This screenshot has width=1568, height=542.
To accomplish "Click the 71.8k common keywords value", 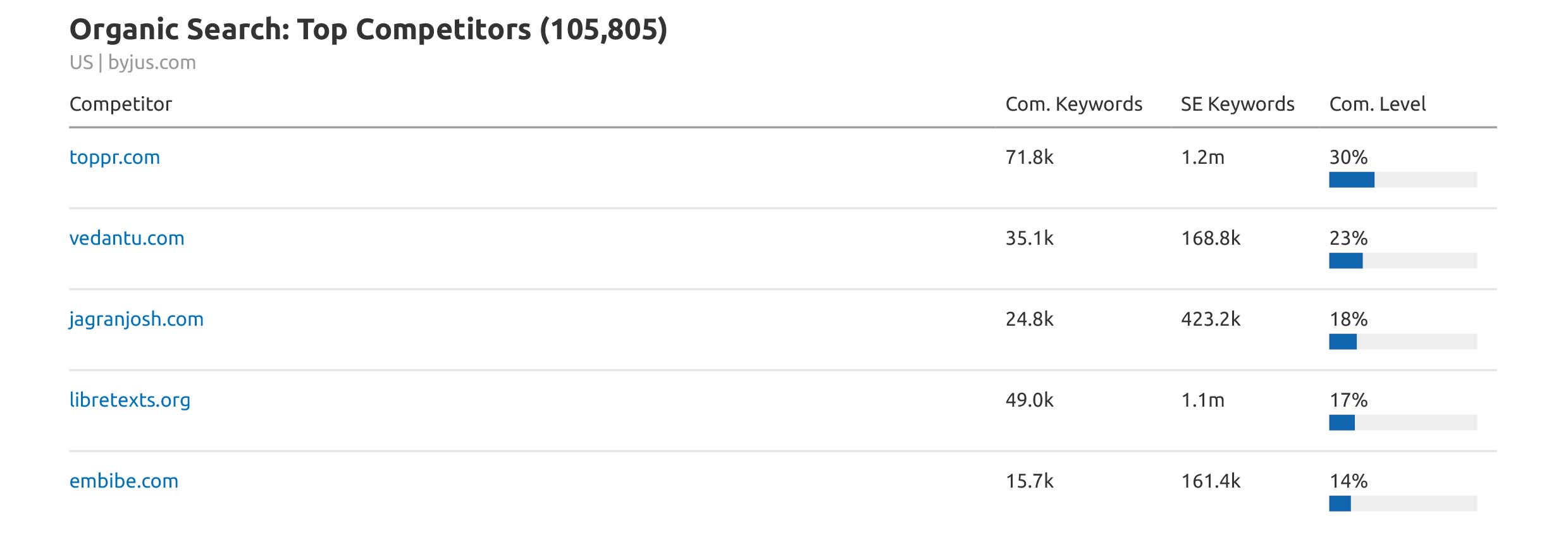I will pyautogui.click(x=1029, y=157).
